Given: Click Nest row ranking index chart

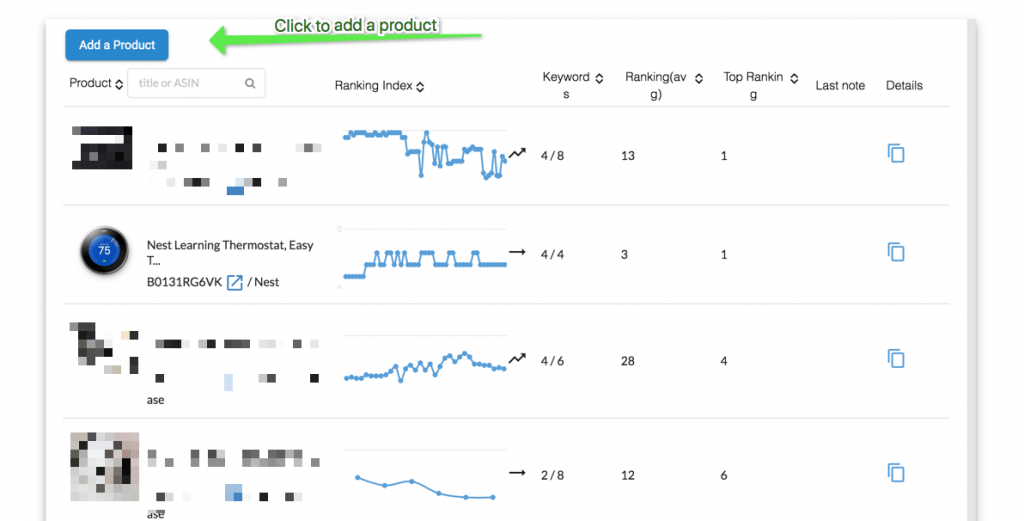Looking at the screenshot, I should pos(424,258).
